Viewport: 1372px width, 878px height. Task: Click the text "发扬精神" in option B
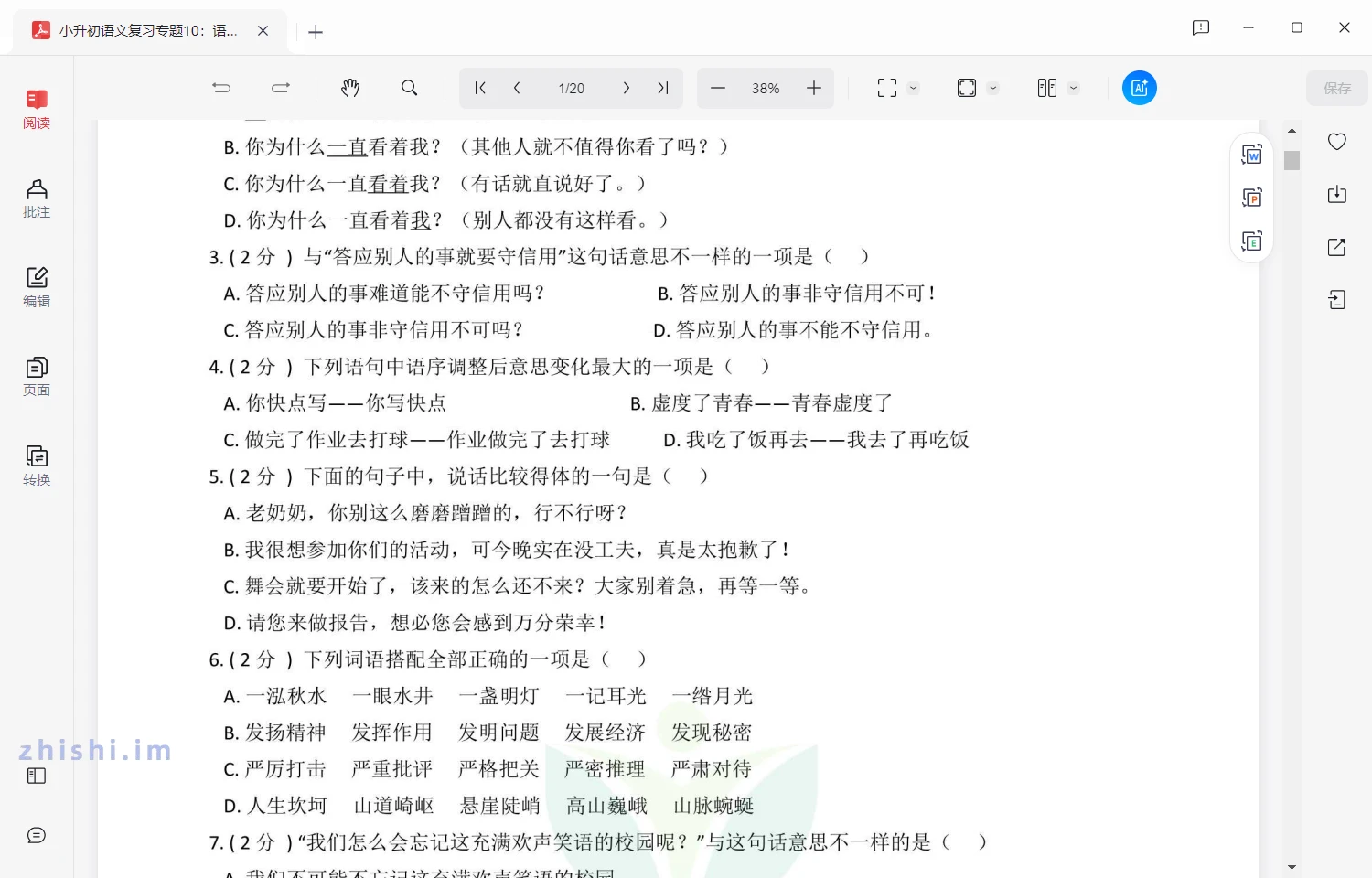(286, 733)
